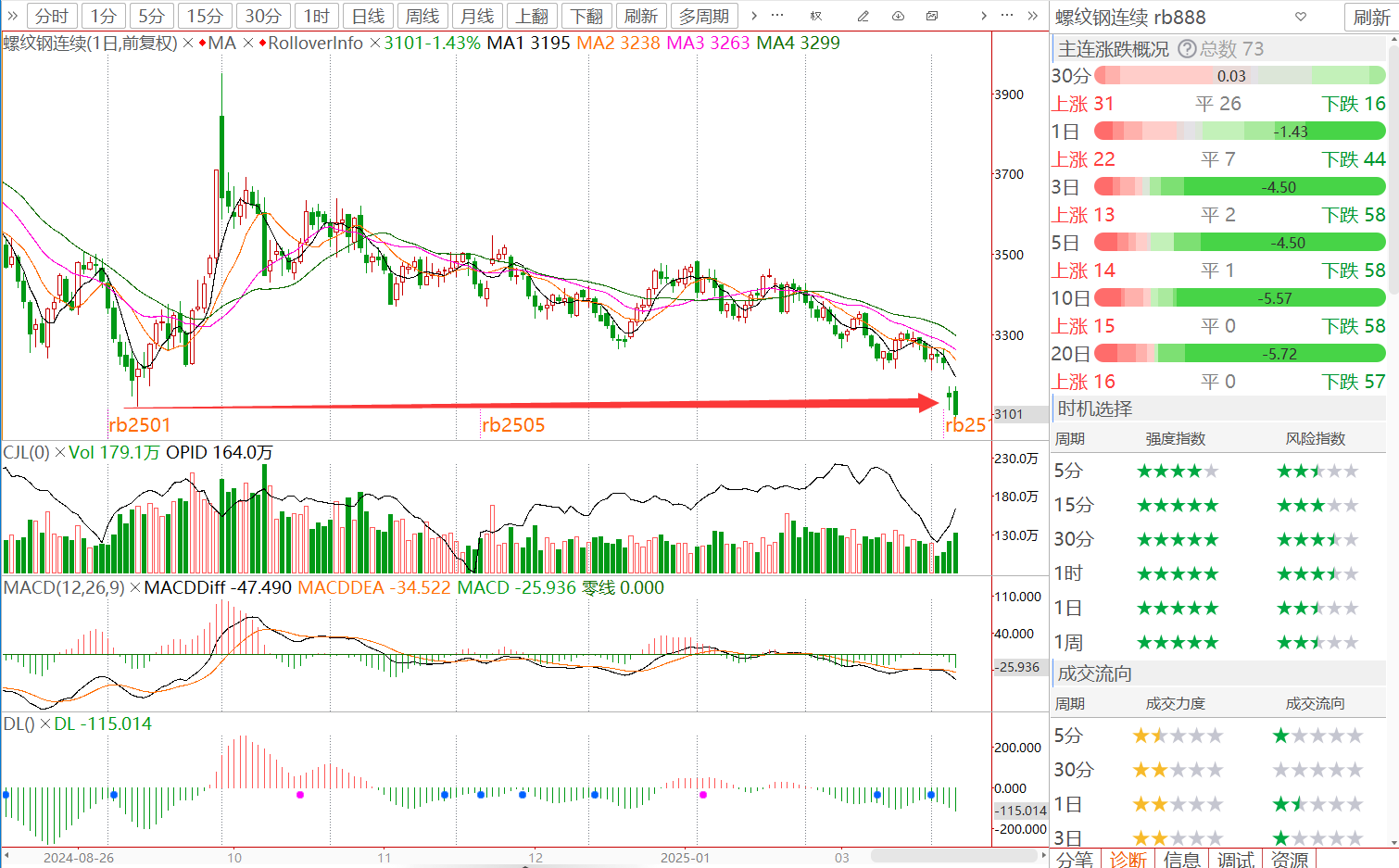Collapse side panel with double chevron »

pos(1033,16)
